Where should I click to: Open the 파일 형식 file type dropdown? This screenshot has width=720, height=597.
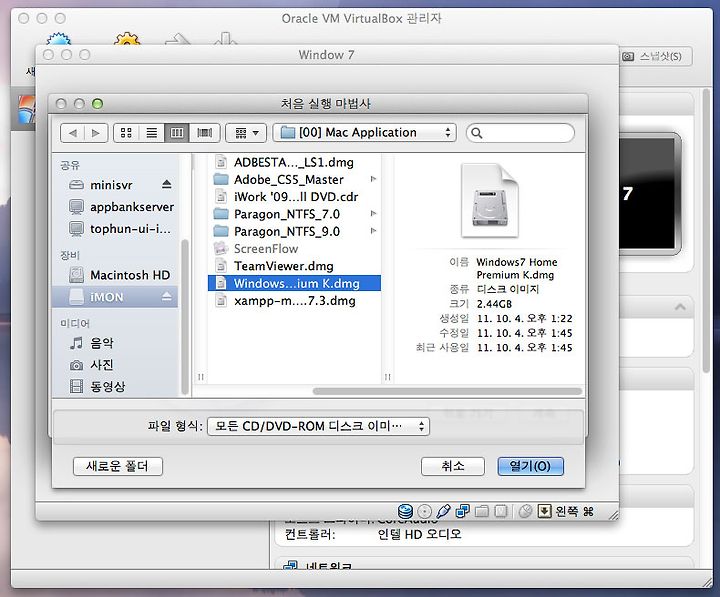[319, 426]
